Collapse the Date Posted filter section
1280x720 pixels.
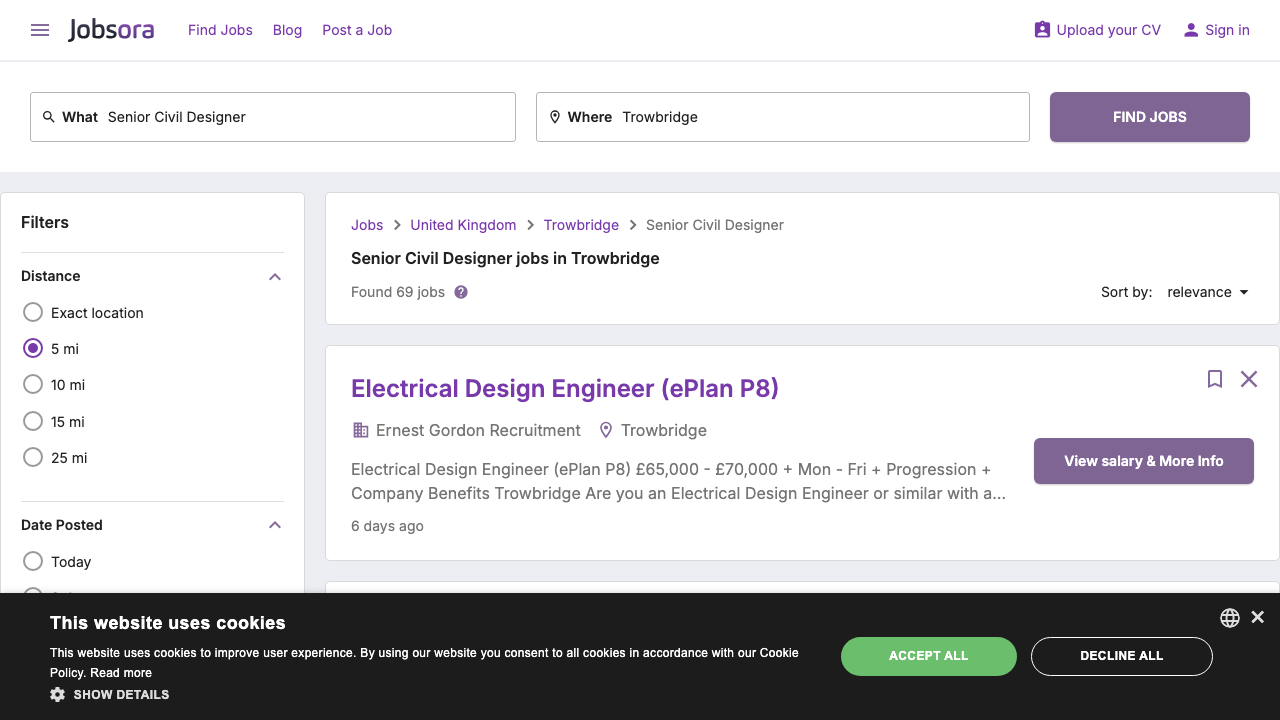pos(274,524)
